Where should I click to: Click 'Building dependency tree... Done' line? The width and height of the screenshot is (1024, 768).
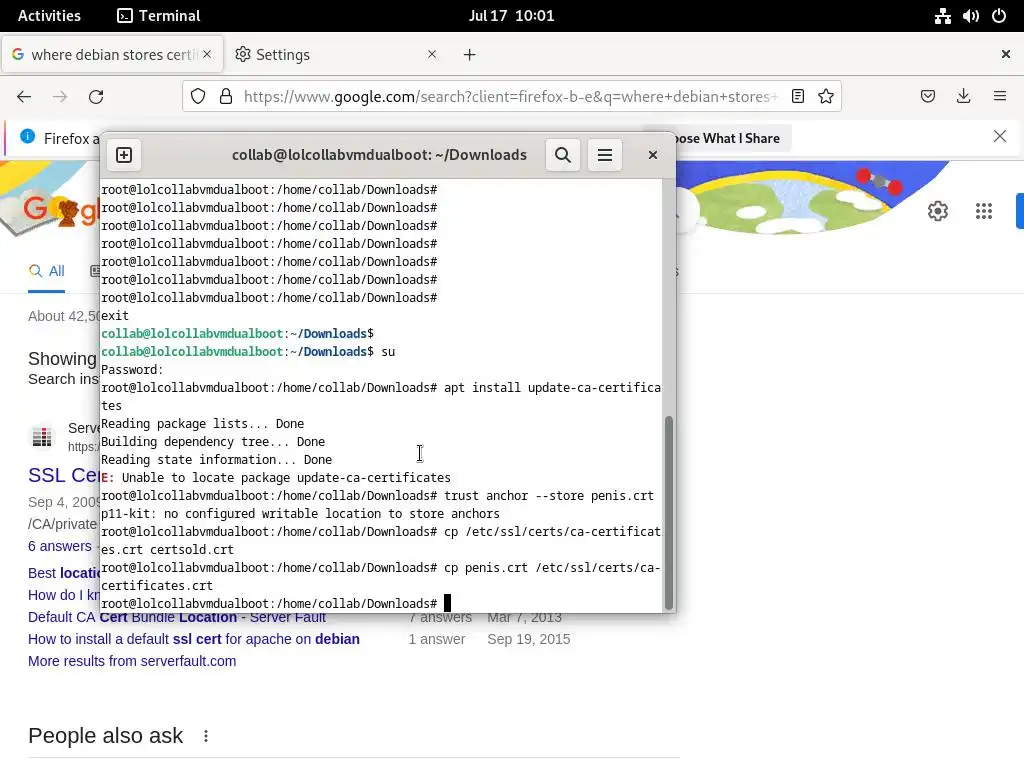[213, 442]
